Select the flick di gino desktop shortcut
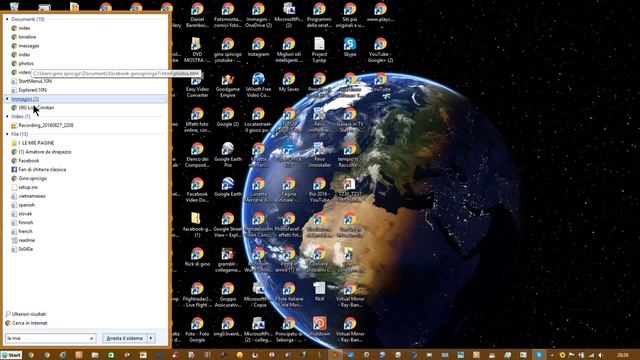The image size is (640, 360). 197,257
